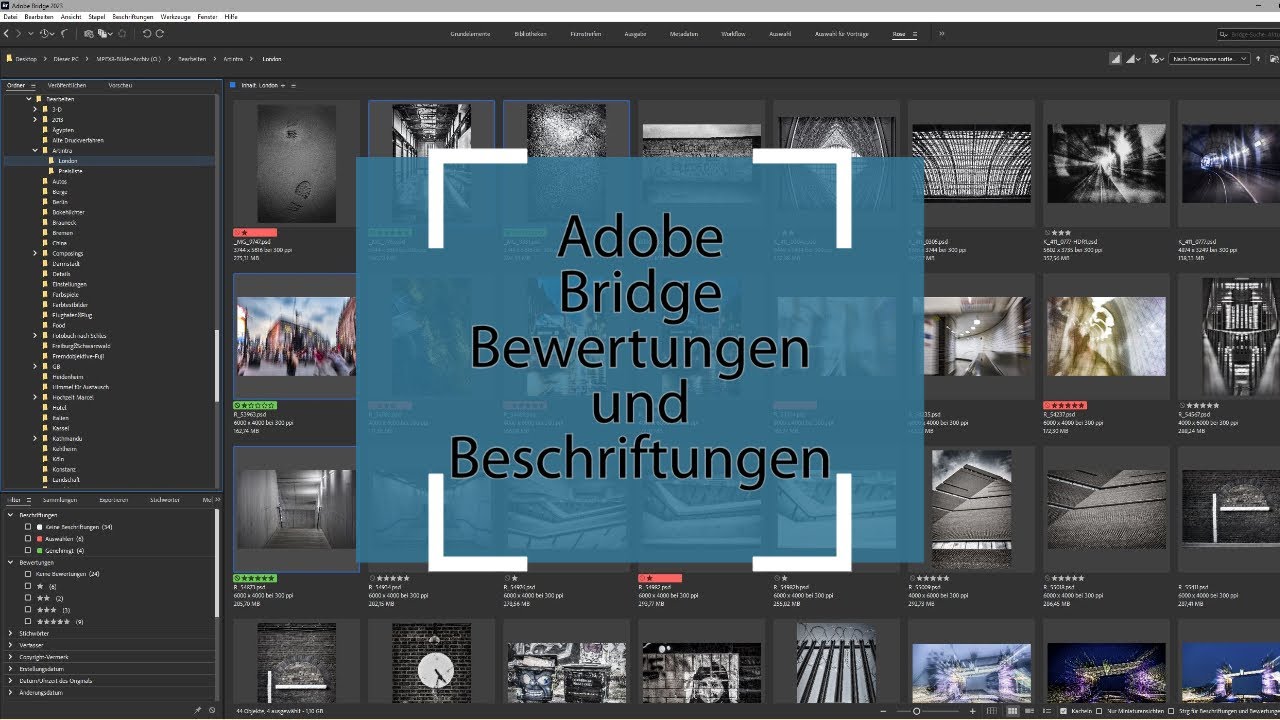Select the Kathmandu folder
This screenshot has height=720, width=1280.
tap(66, 438)
